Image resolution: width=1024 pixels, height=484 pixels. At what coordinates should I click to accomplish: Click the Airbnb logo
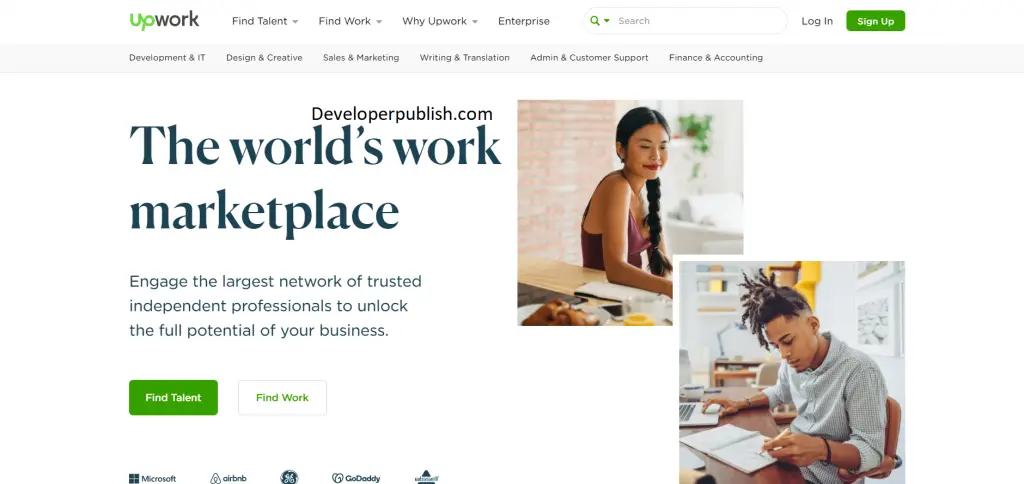229,478
